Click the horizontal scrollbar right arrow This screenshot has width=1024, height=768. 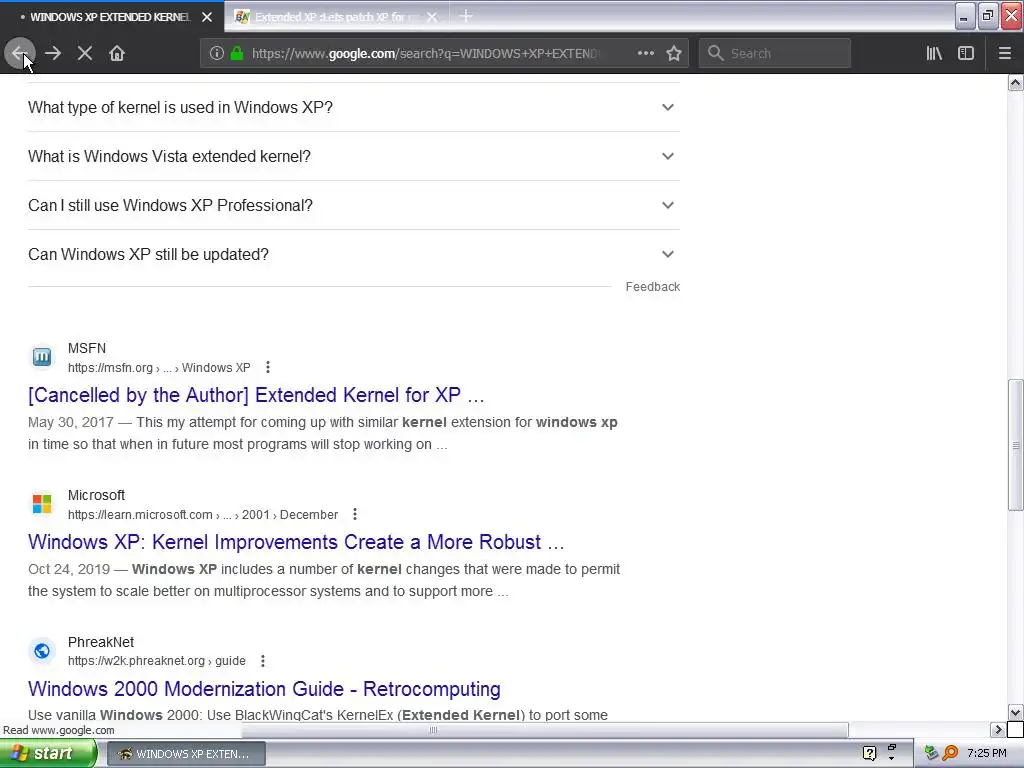[998, 730]
